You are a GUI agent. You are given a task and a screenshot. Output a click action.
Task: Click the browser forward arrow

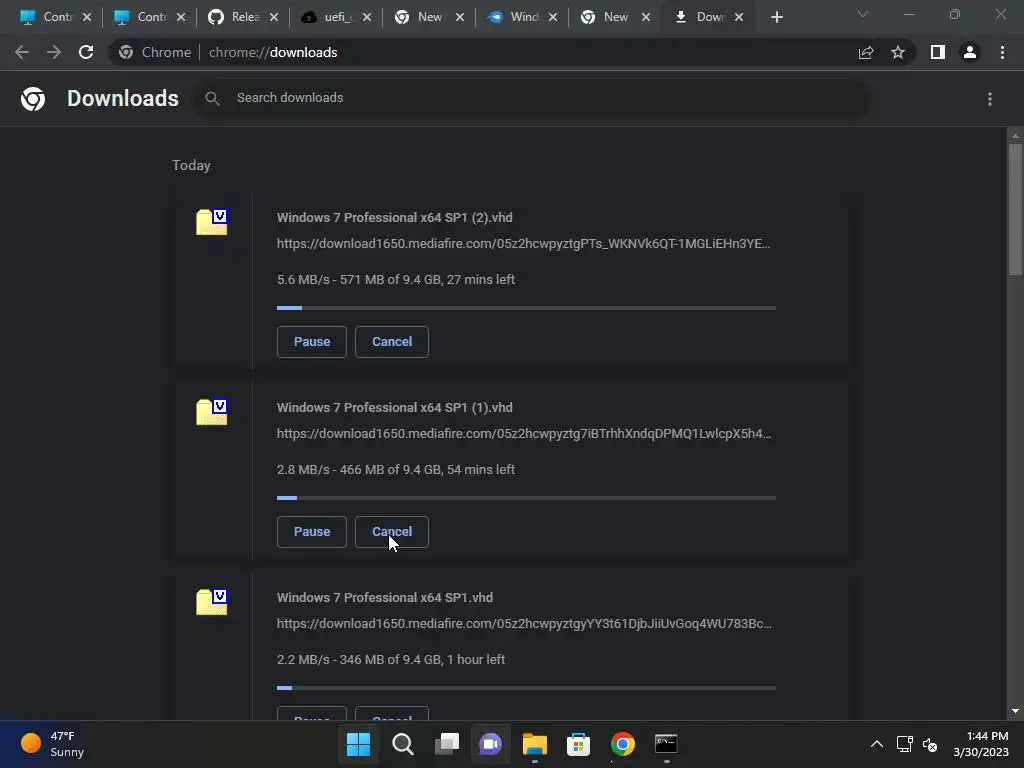coord(54,52)
